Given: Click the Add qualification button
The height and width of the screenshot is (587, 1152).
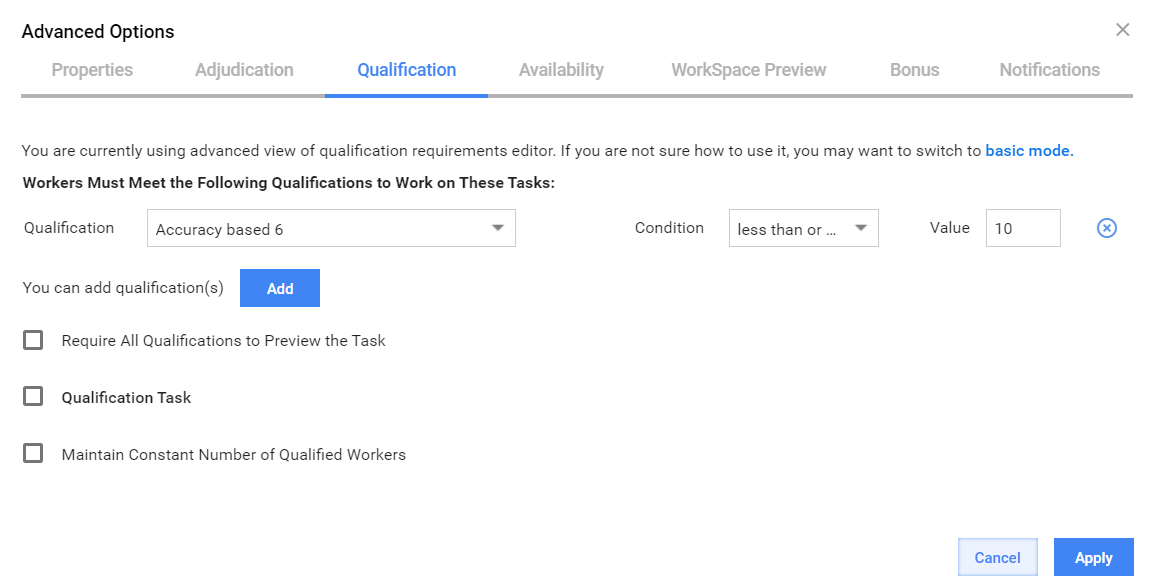Looking at the screenshot, I should point(280,288).
